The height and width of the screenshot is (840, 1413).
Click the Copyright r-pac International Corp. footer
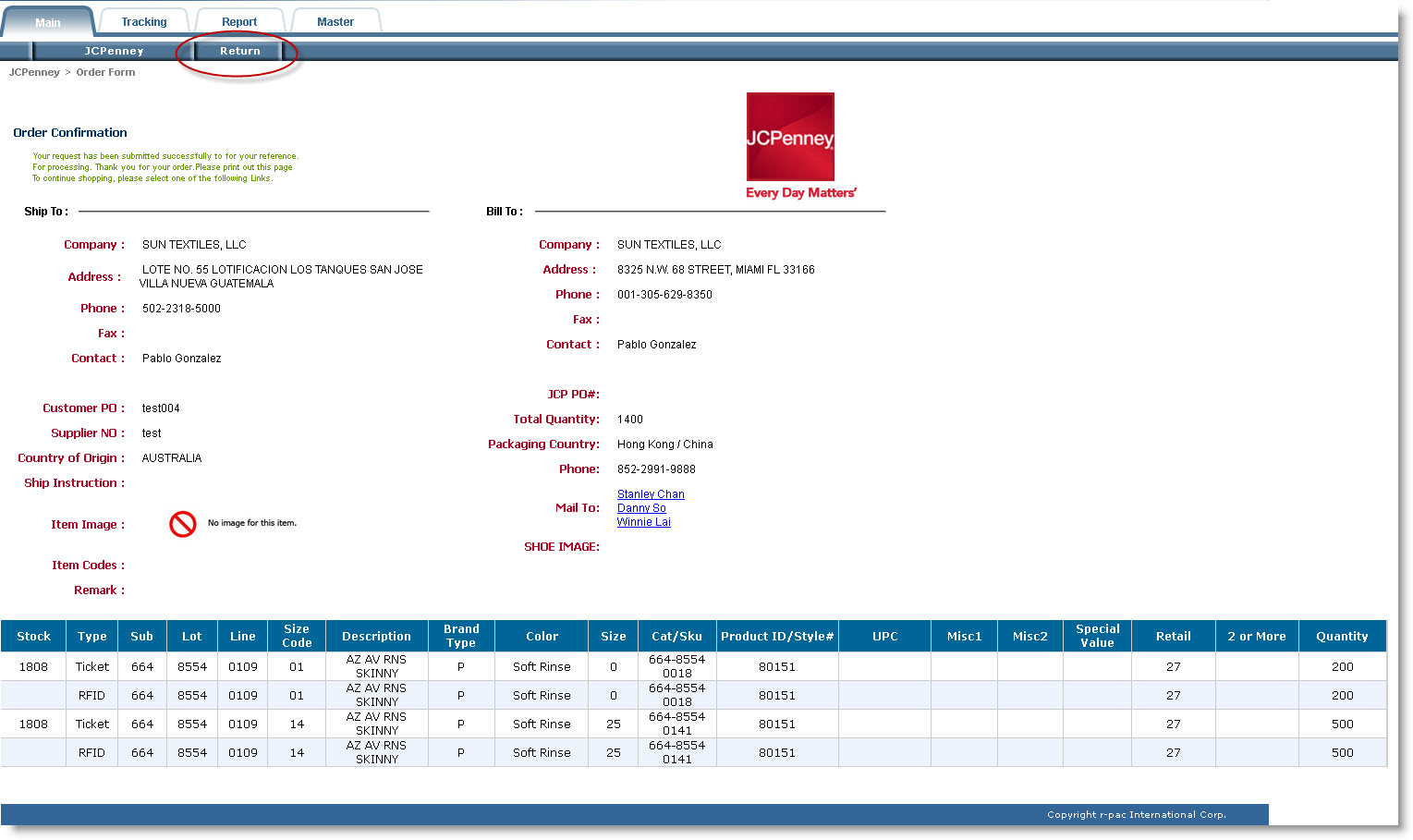1137,814
